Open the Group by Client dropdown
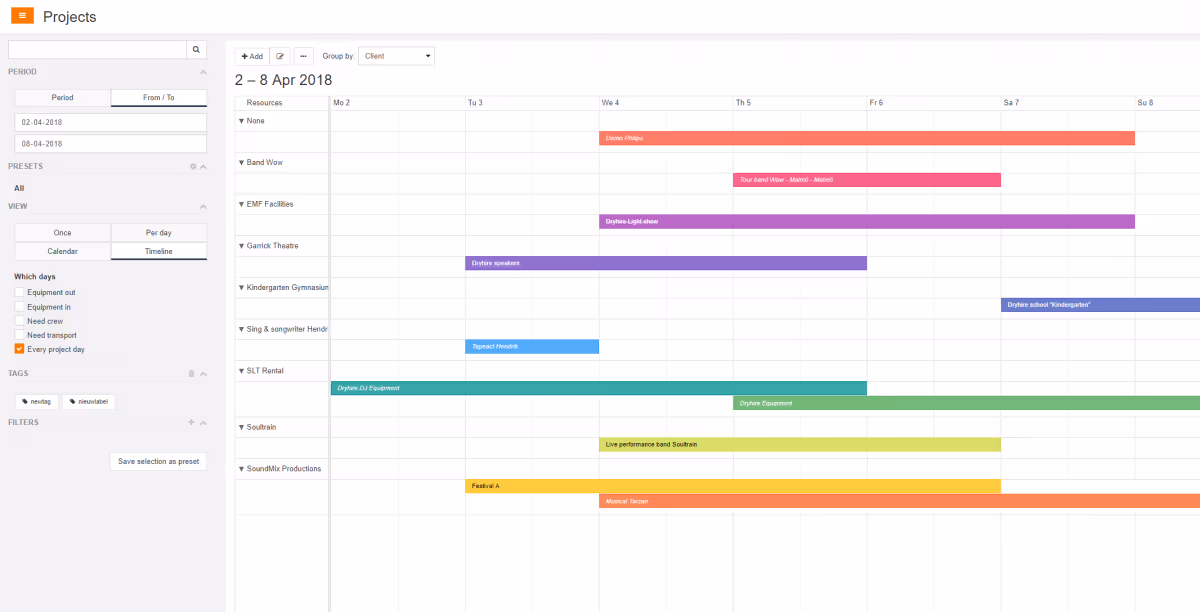The height and width of the screenshot is (612, 1200). coord(396,56)
